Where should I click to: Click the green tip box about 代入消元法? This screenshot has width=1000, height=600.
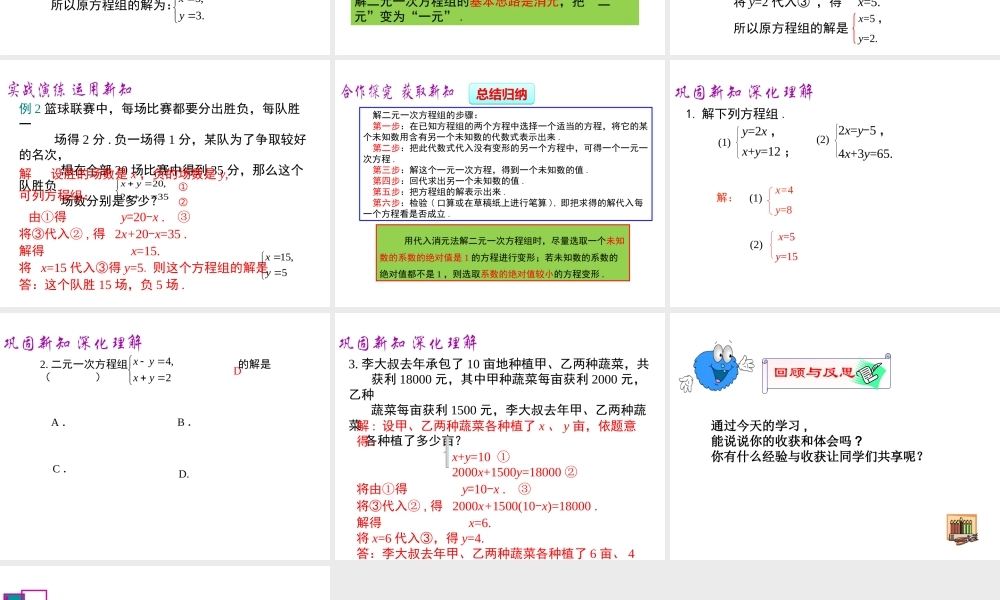click(x=503, y=253)
